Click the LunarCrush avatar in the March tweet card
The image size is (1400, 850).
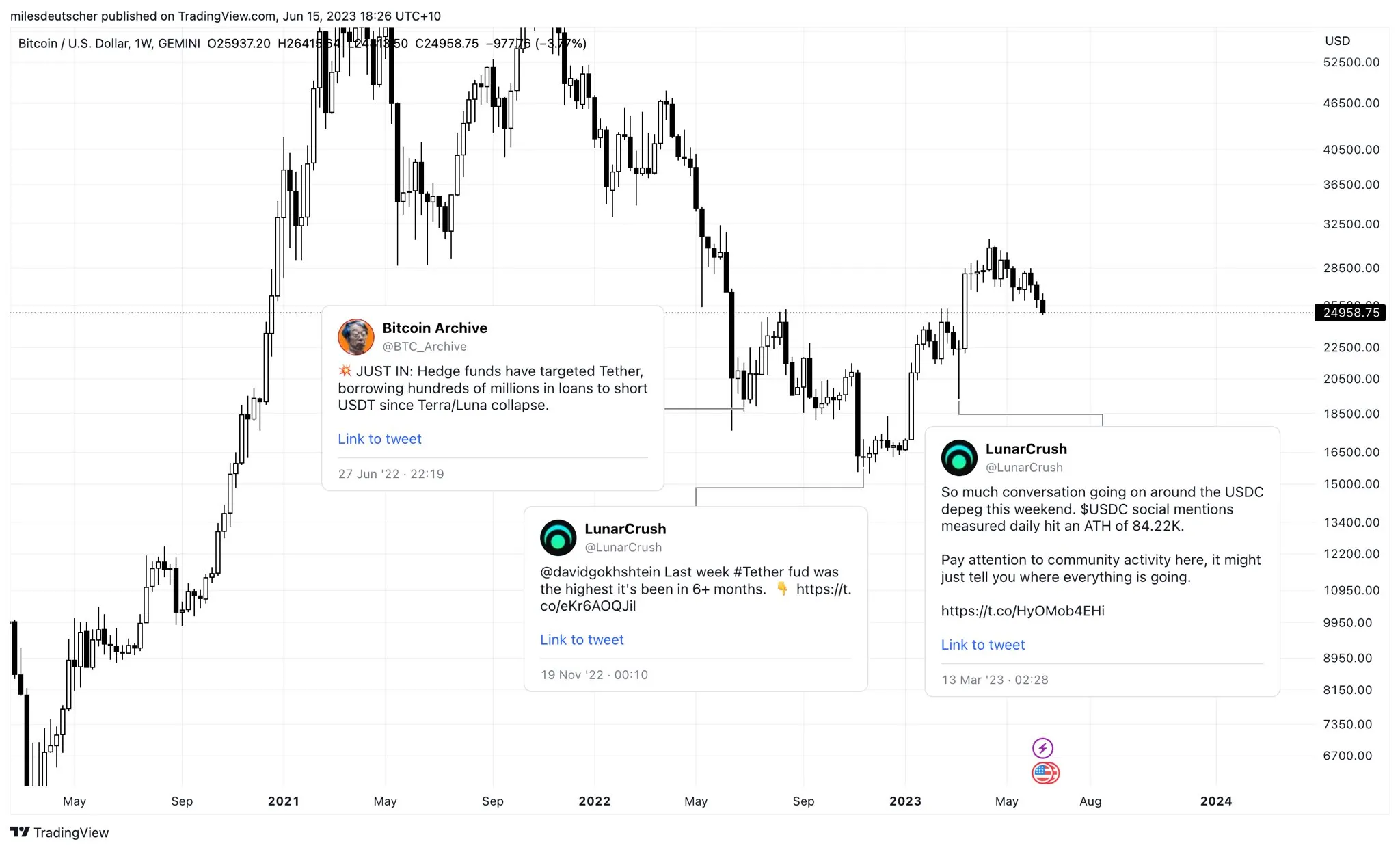coord(959,458)
